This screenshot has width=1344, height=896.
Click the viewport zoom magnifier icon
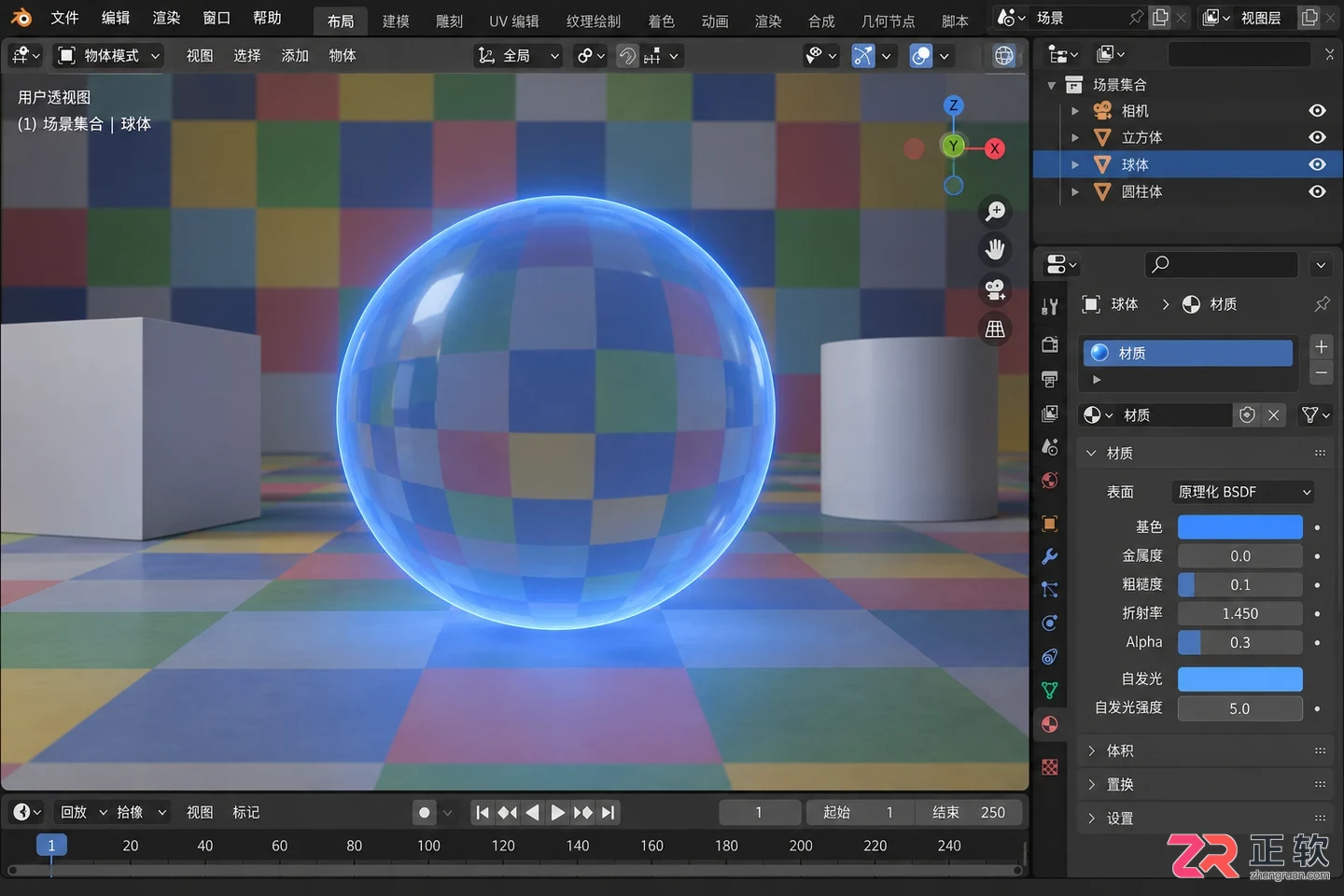[996, 211]
